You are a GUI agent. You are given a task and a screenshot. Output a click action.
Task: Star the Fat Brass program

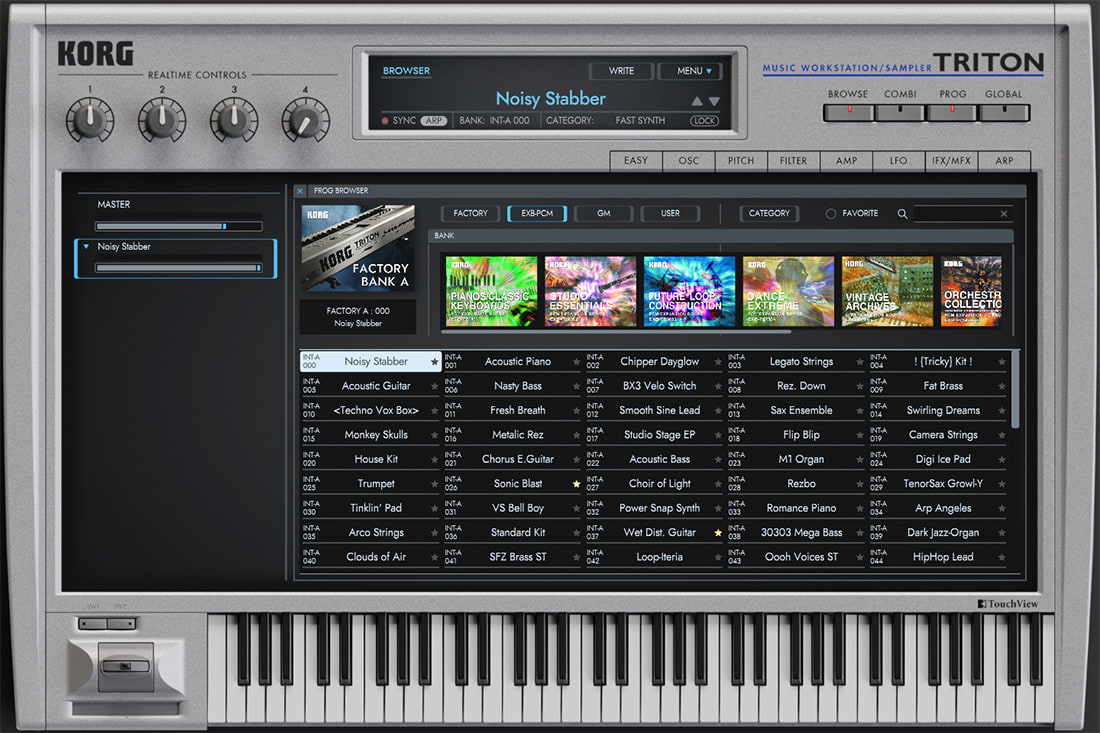[x=1002, y=386]
